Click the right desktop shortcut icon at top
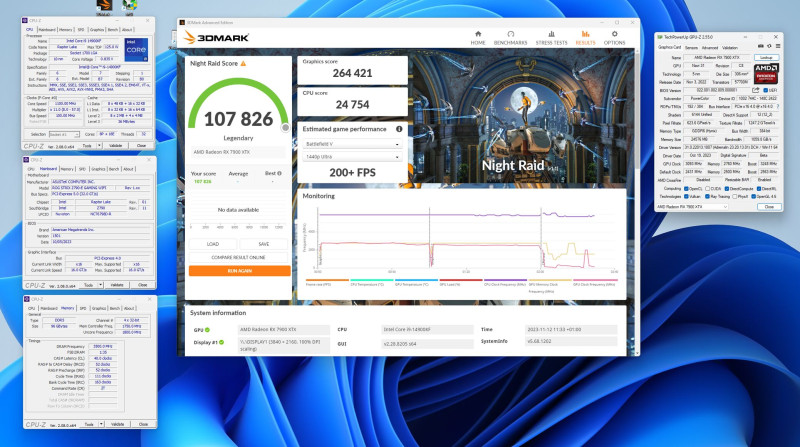The image size is (800, 447). point(130,5)
